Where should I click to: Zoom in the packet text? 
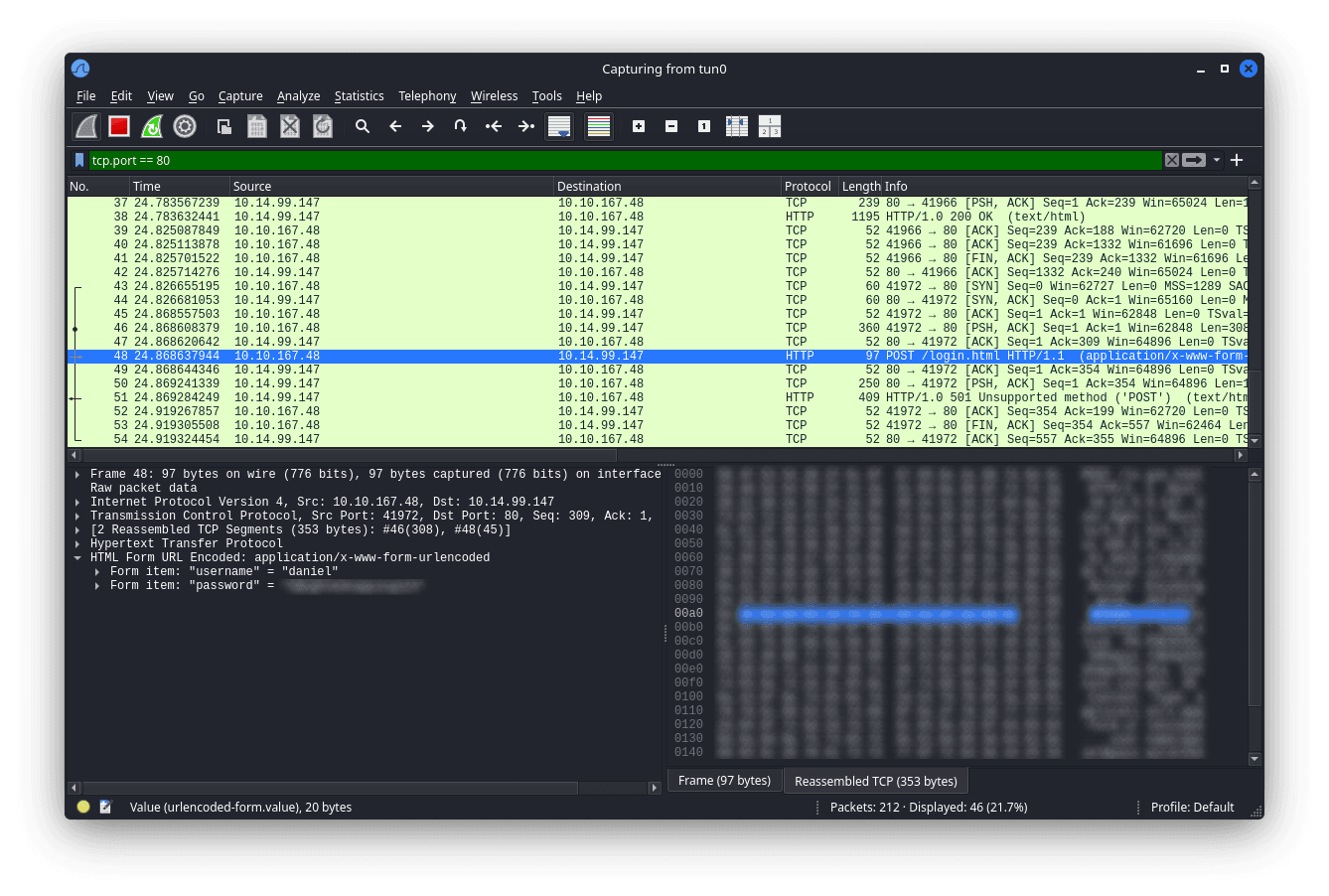[639, 126]
